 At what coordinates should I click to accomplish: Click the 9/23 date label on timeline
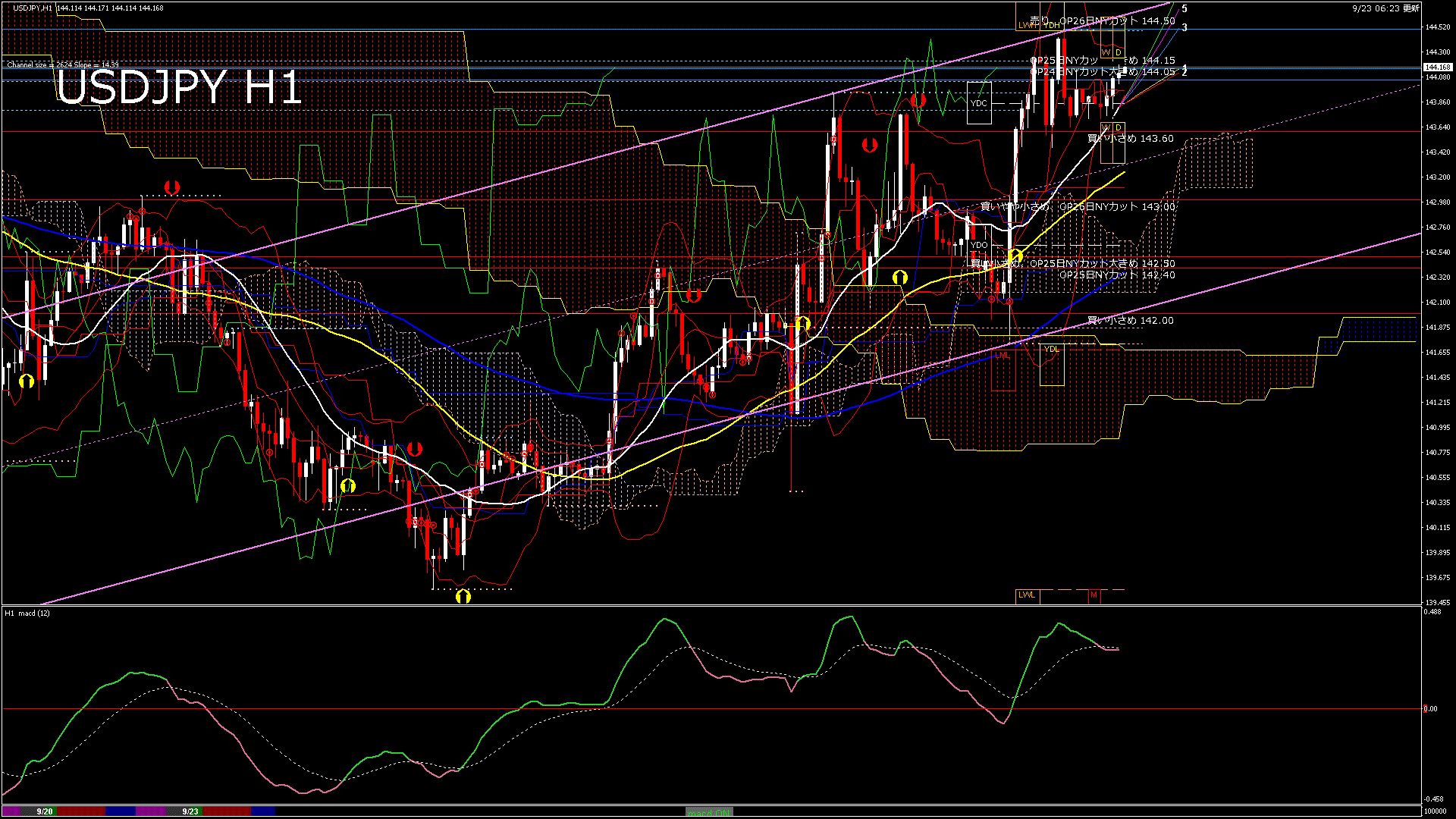click(x=190, y=811)
